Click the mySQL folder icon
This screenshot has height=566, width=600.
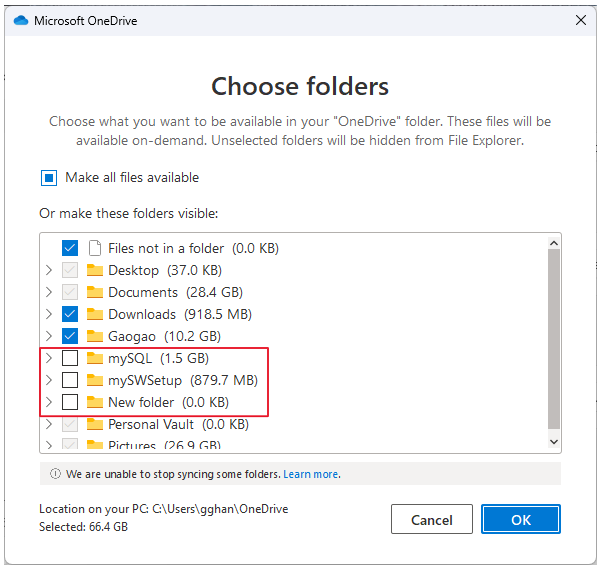[x=95, y=358]
